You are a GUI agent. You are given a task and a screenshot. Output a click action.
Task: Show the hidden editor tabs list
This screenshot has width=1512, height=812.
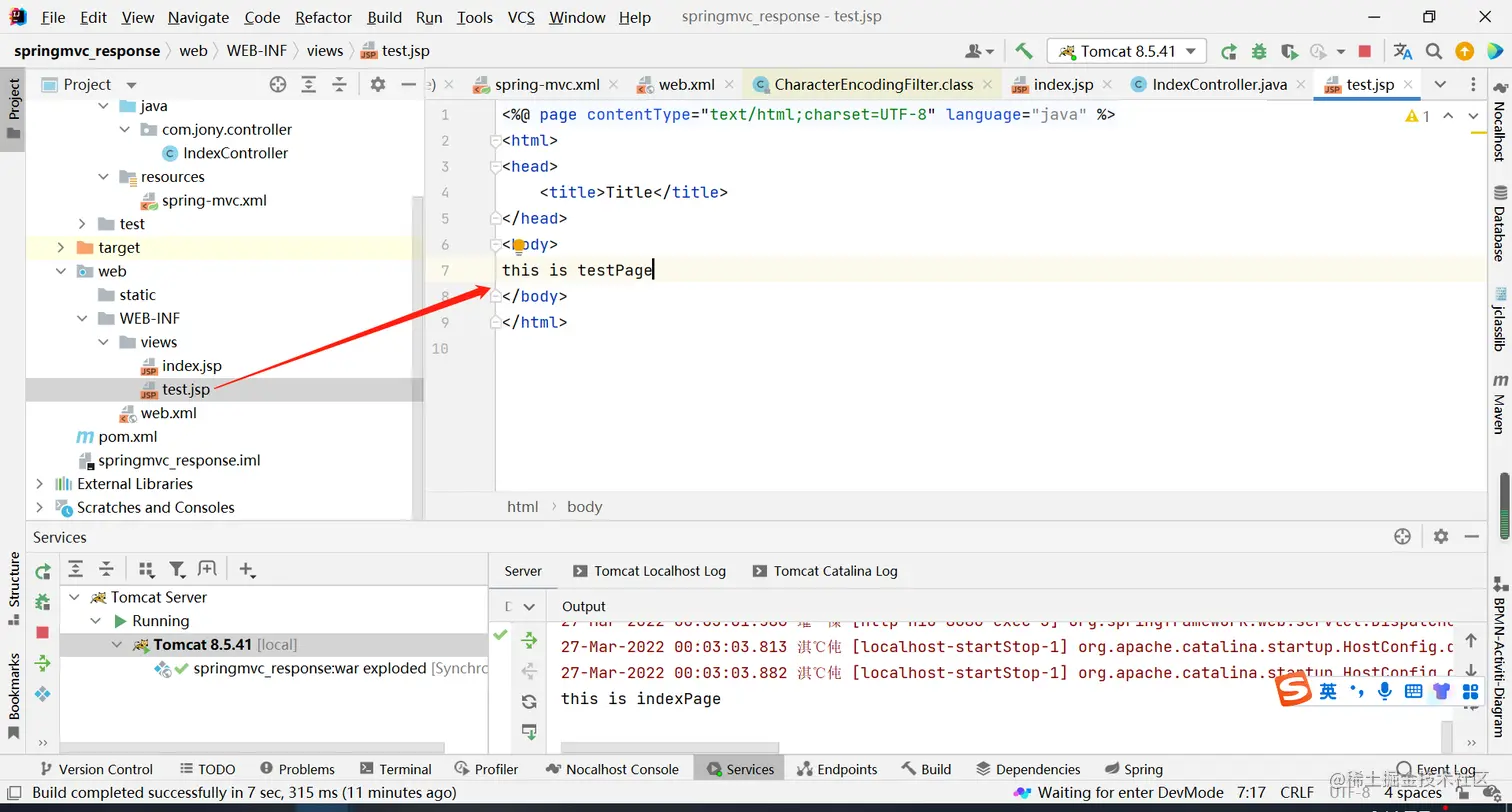1440,84
